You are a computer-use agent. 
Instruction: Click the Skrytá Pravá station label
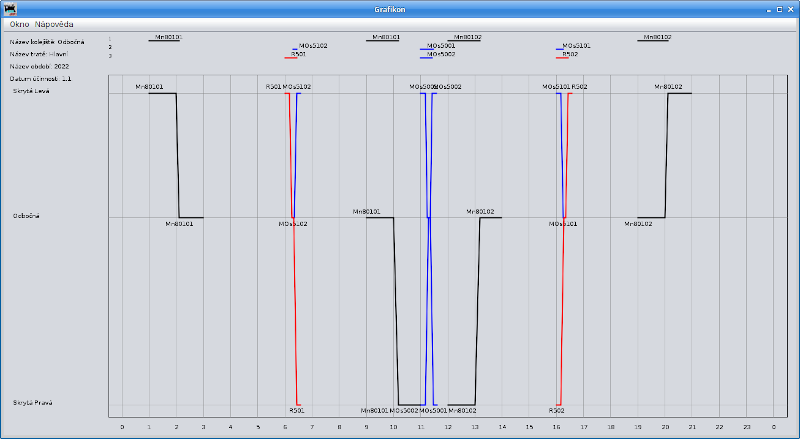[33, 402]
